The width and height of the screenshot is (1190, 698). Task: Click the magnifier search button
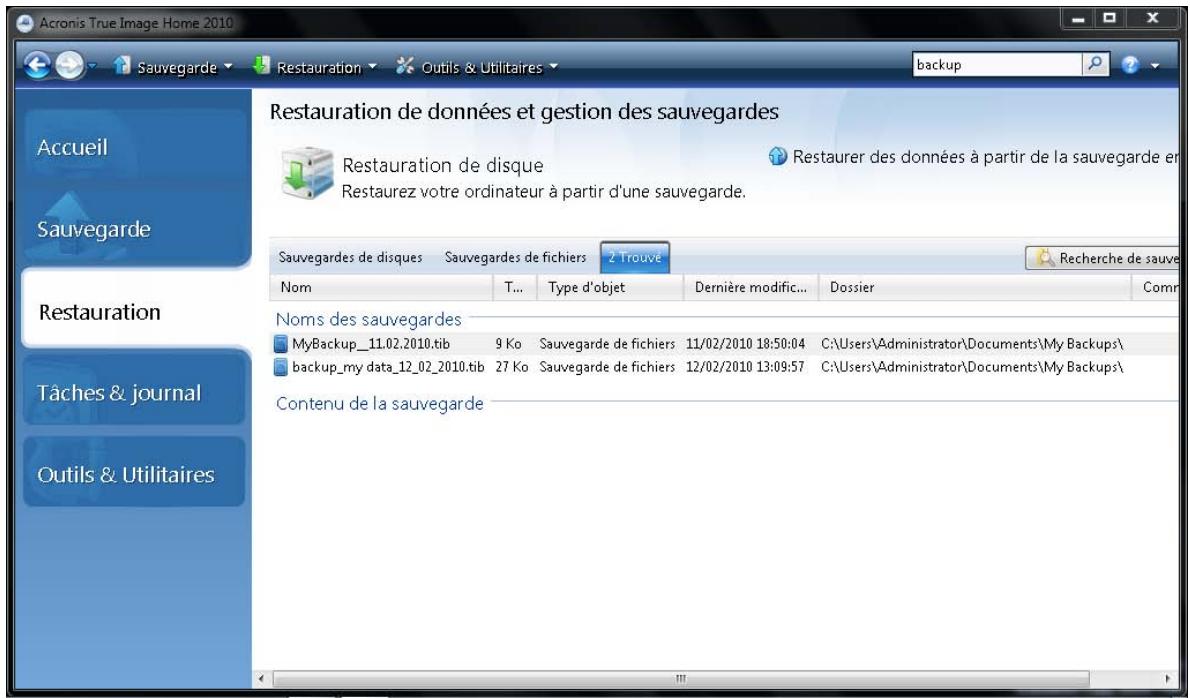point(1095,64)
